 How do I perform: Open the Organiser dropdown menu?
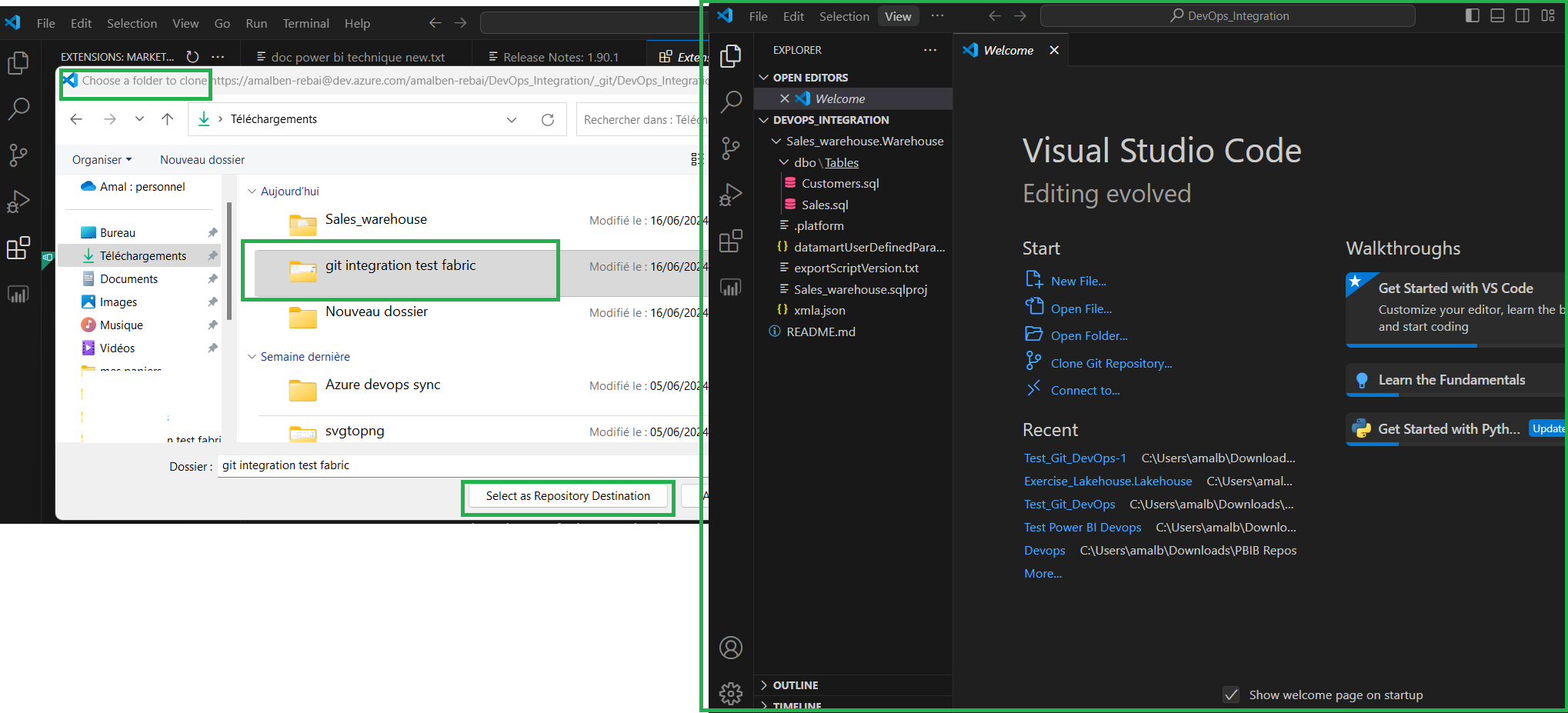tap(102, 160)
